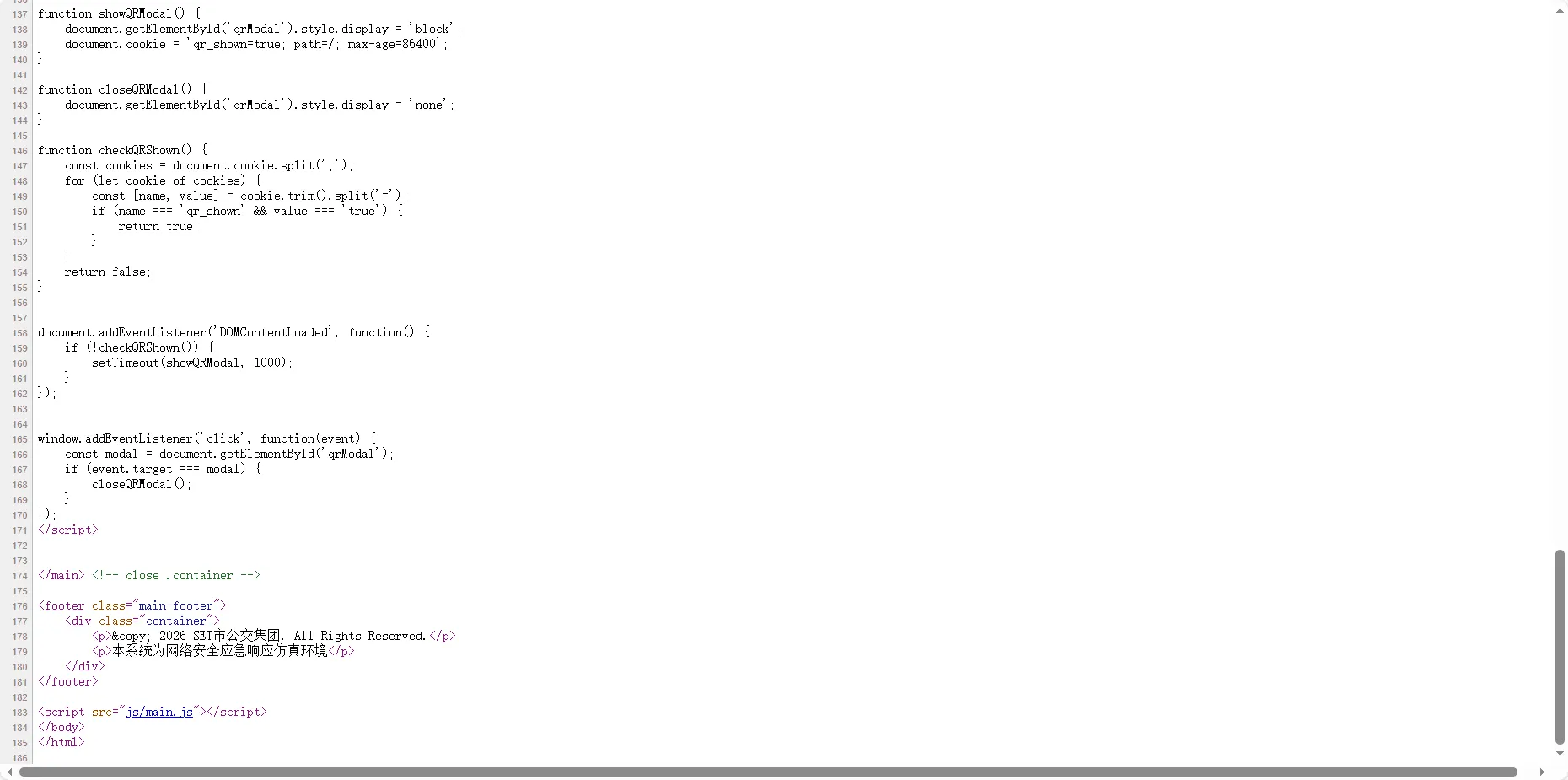Click line number 158
This screenshot has height=780, width=1568.
pyautogui.click(x=20, y=333)
